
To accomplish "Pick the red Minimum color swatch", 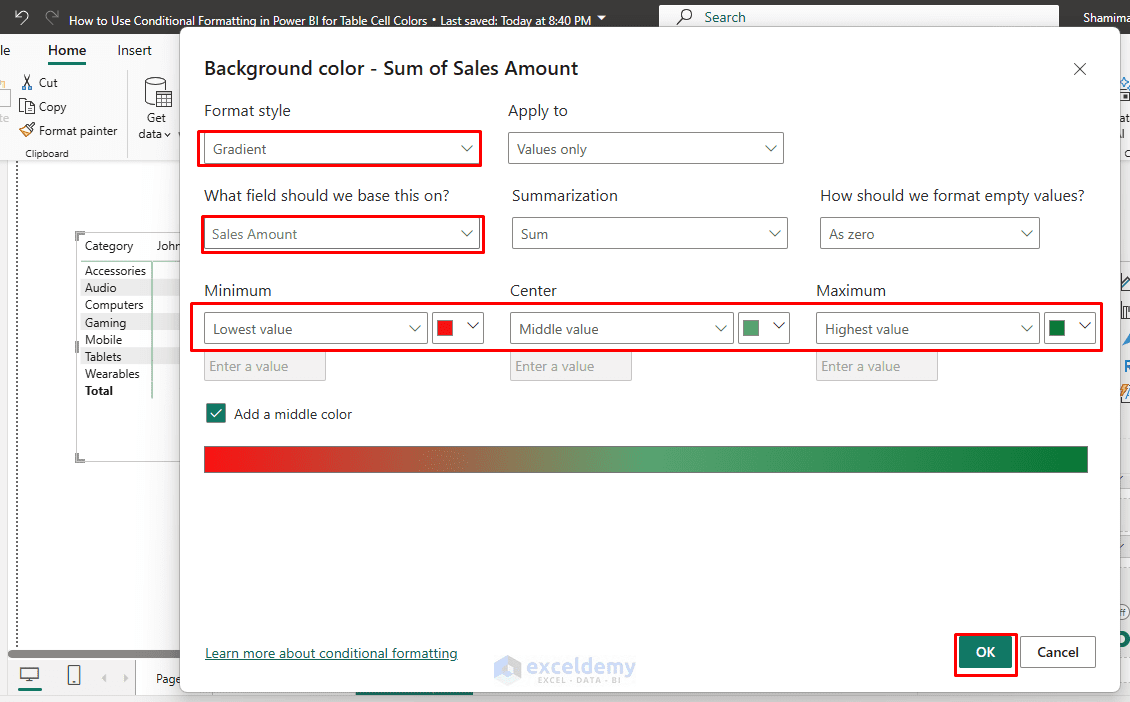I will tap(445, 328).
